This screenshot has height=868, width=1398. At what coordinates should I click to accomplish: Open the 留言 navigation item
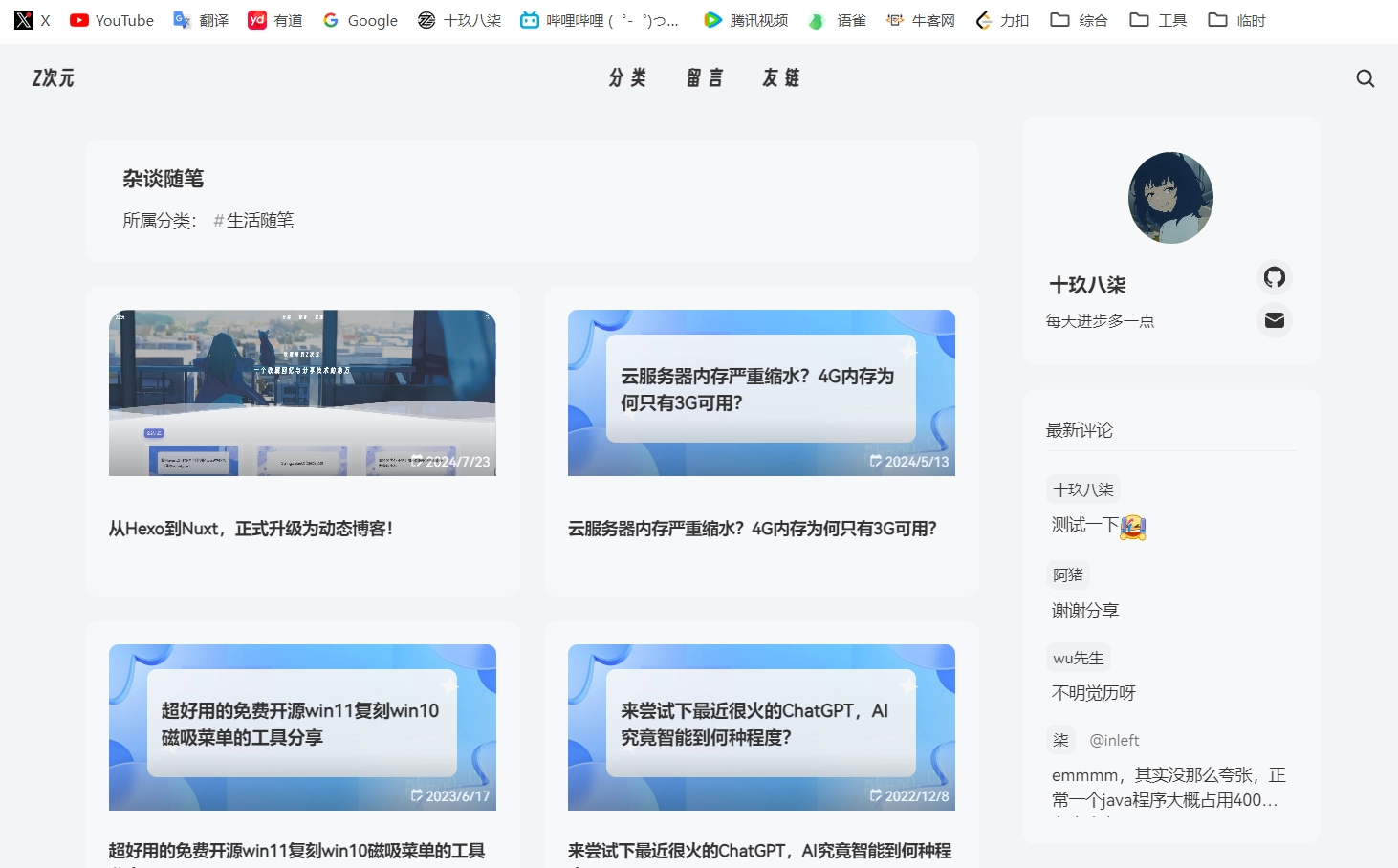pyautogui.click(x=705, y=78)
